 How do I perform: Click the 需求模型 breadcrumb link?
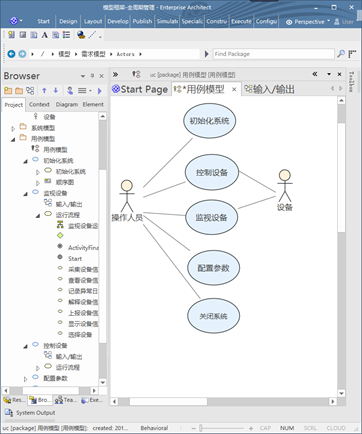tap(93, 54)
